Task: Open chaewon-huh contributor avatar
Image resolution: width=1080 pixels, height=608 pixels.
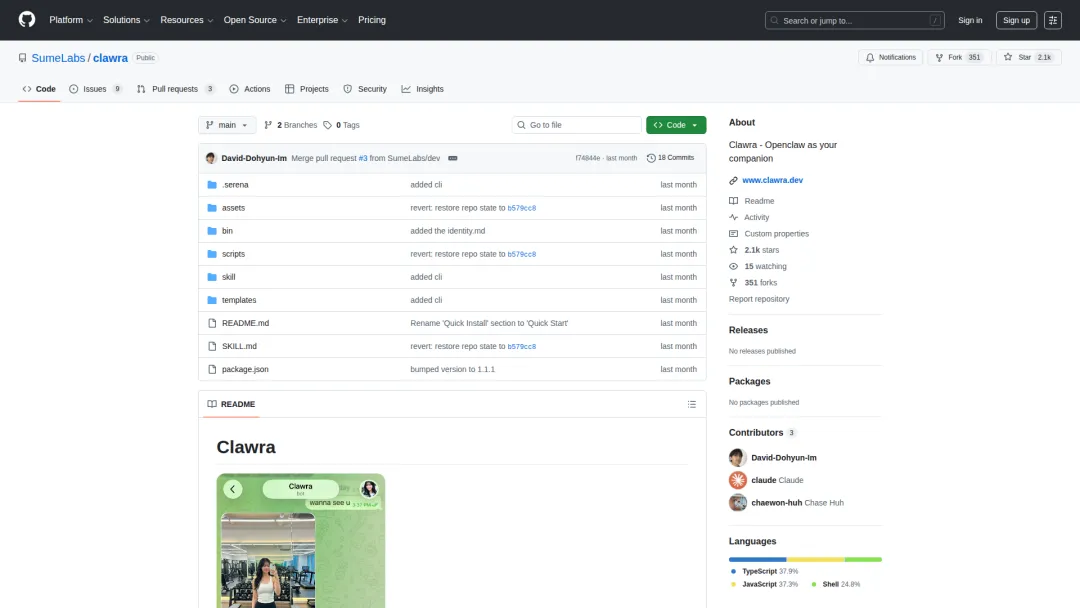Action: (738, 503)
